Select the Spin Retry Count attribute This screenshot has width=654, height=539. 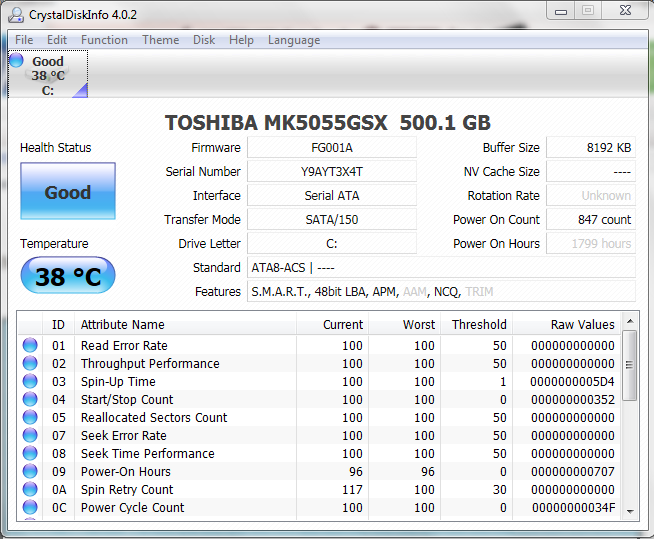tap(127, 489)
